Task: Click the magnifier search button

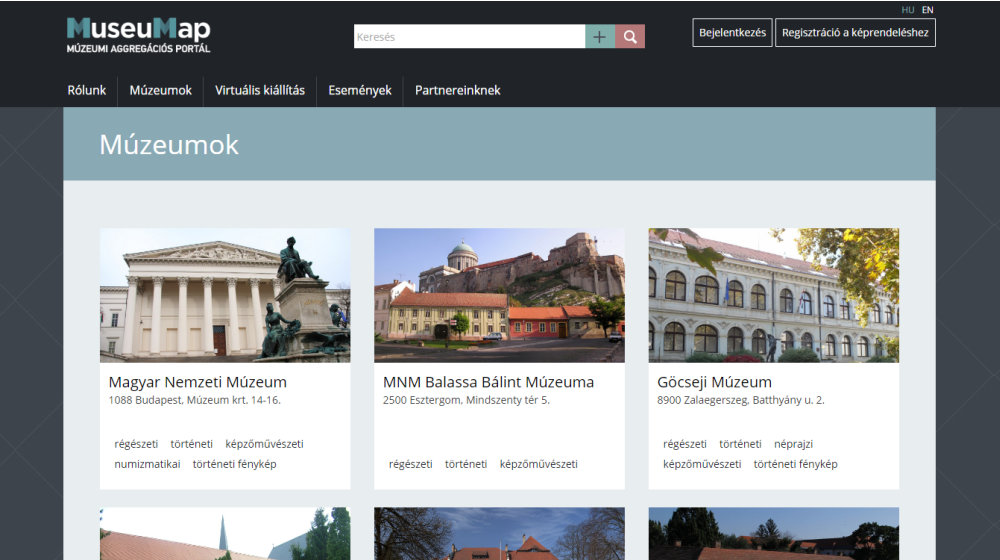Action: click(630, 36)
